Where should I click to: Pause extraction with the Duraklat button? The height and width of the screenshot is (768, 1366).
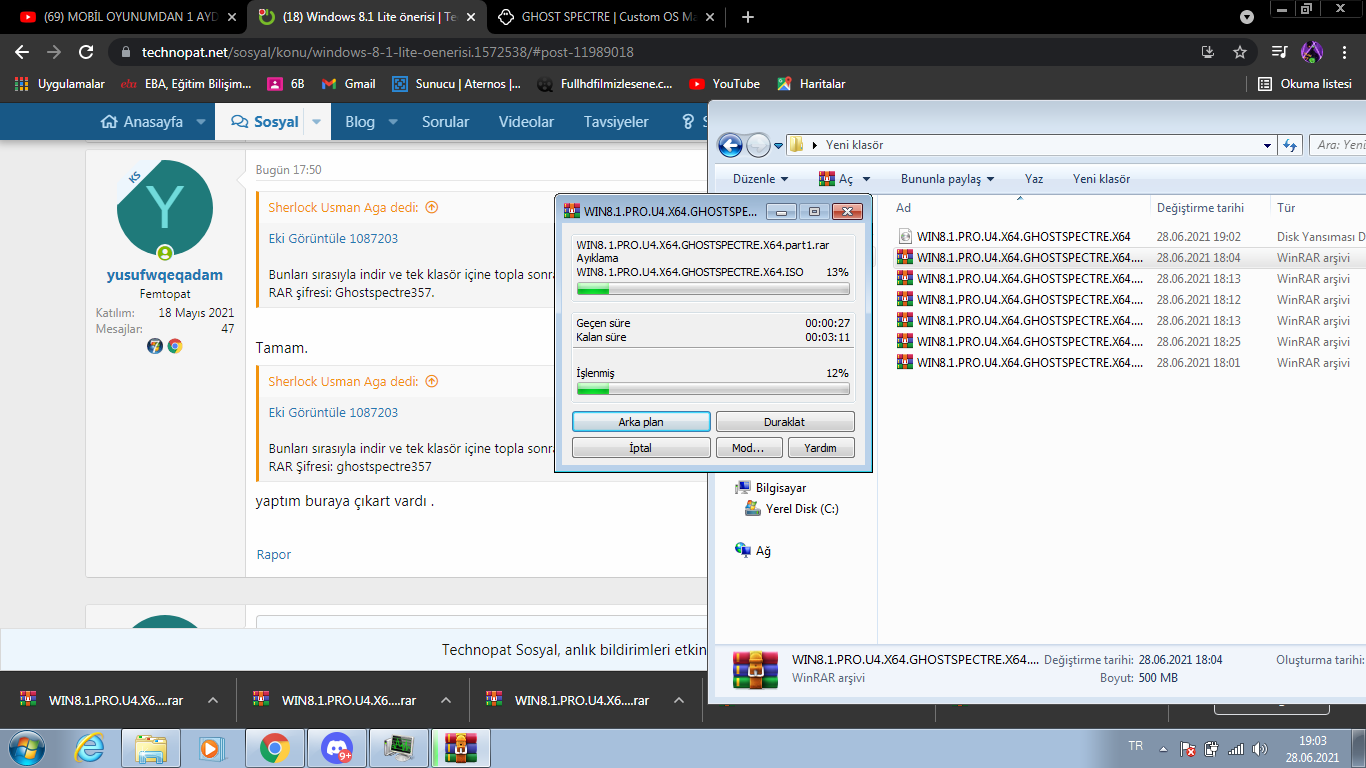click(x=785, y=422)
